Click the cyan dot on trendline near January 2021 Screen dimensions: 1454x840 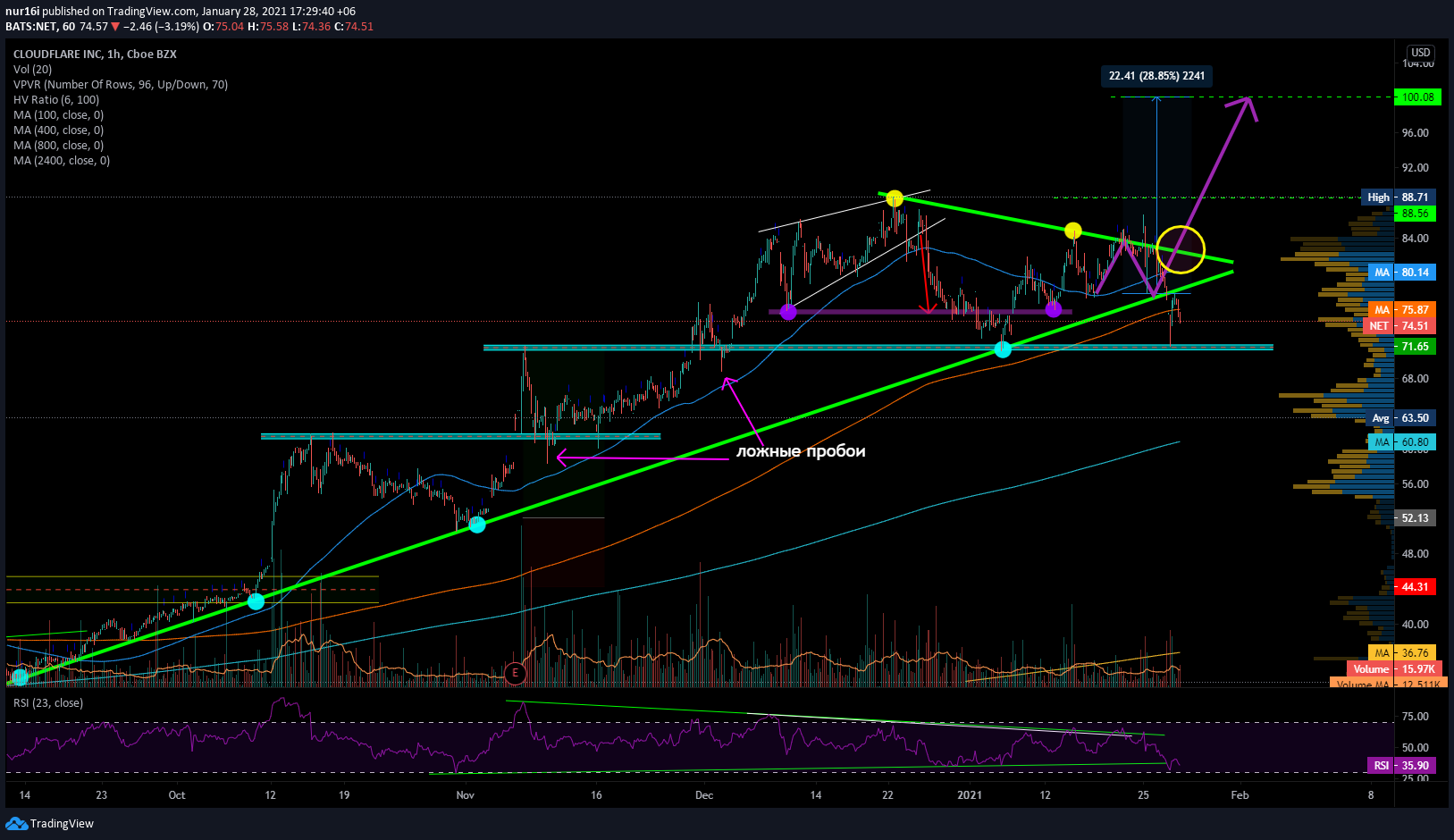click(x=1003, y=349)
